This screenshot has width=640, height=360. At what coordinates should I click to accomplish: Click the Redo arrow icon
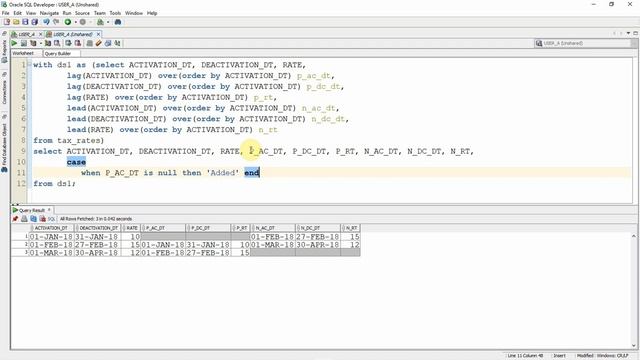coord(56,22)
